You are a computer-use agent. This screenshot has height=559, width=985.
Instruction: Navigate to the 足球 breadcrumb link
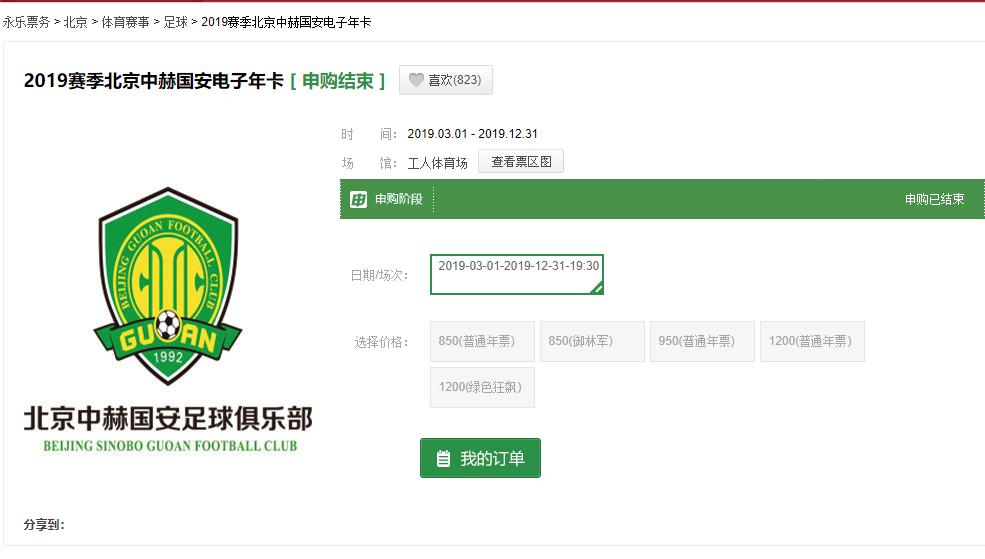click(175, 22)
